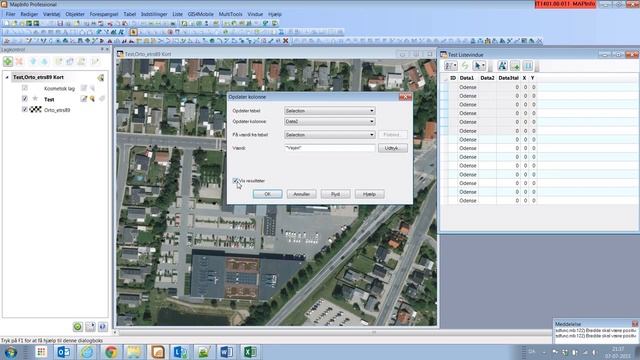Click the Ryd button in the dialog

[336, 194]
